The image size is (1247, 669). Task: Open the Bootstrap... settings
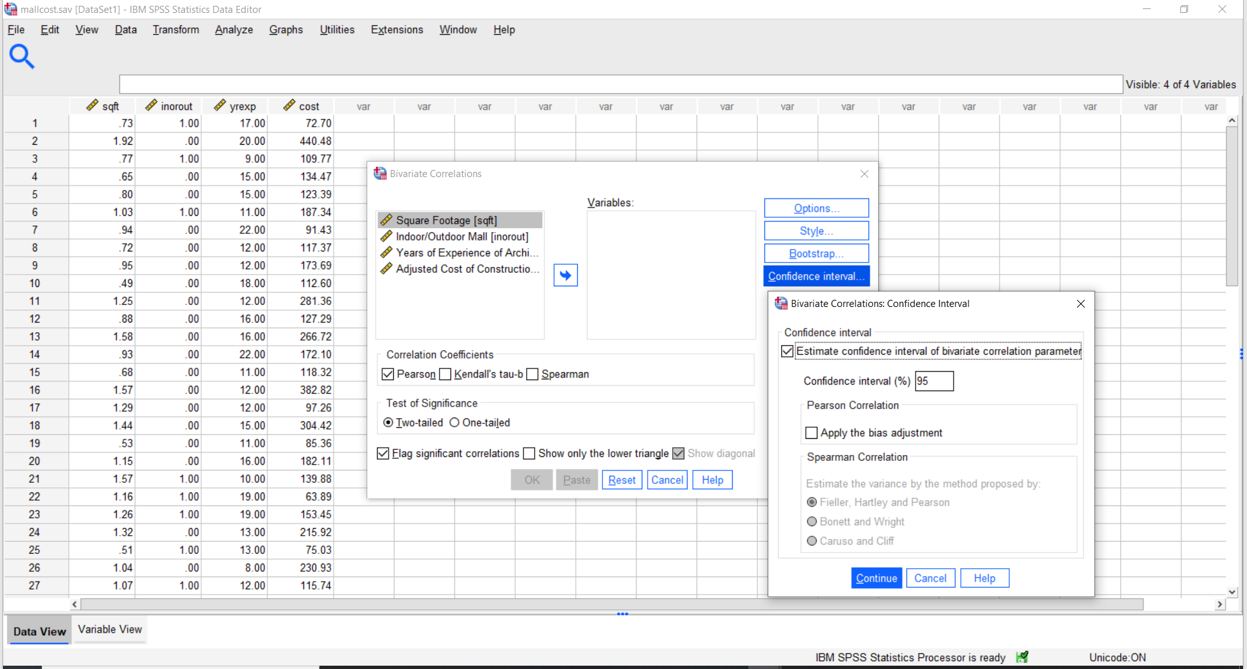click(x=816, y=254)
